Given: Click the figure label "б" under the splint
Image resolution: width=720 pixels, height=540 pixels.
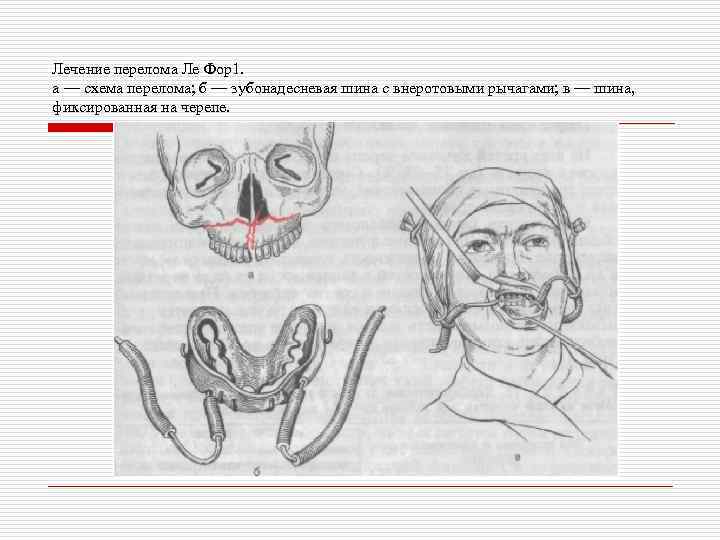Looking at the screenshot, I should pos(257,472).
